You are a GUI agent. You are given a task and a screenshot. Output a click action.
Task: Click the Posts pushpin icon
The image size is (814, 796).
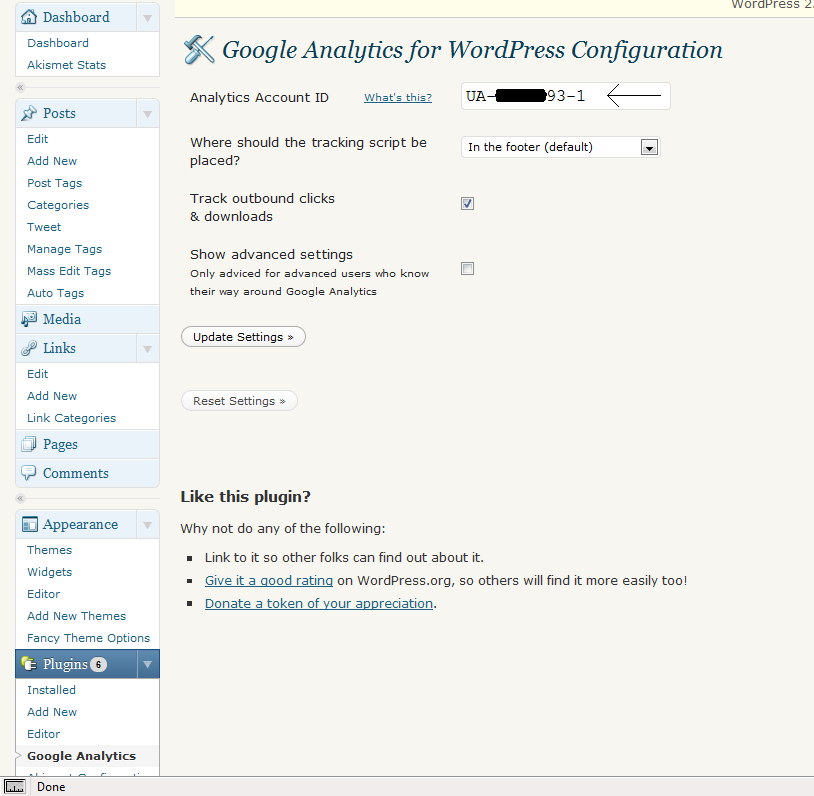[x=29, y=113]
